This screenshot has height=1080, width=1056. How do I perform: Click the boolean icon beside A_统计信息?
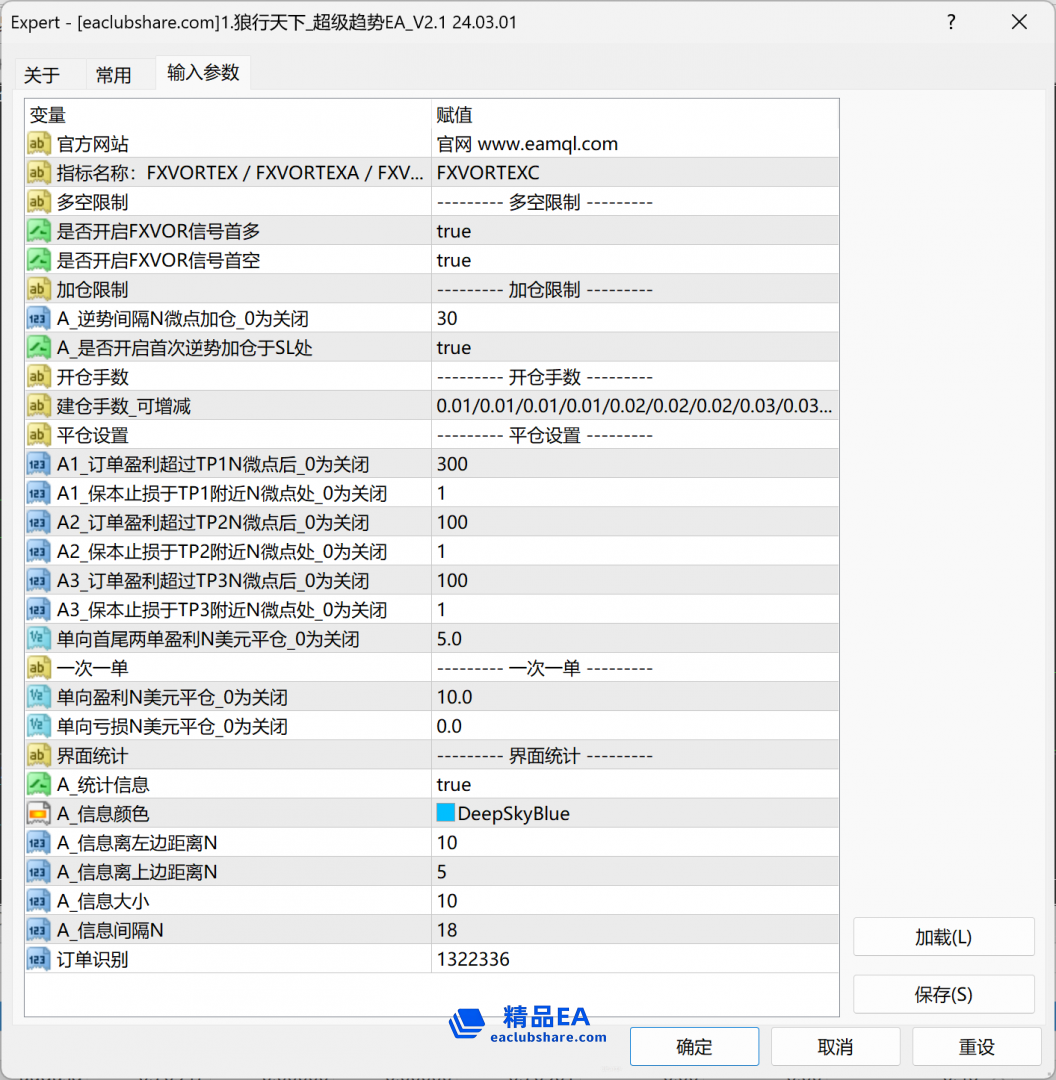point(39,785)
